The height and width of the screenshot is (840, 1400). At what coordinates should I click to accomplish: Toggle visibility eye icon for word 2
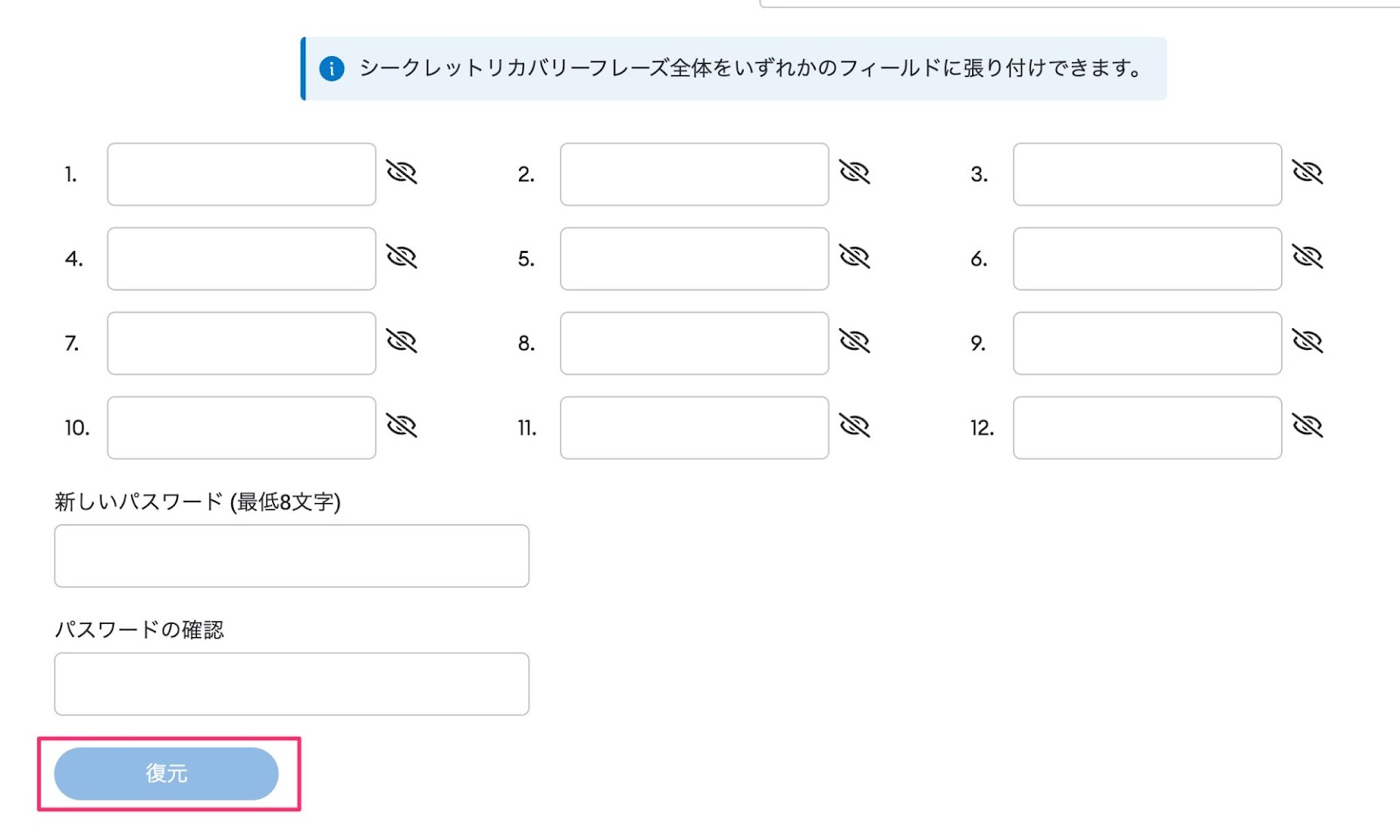[x=855, y=172]
